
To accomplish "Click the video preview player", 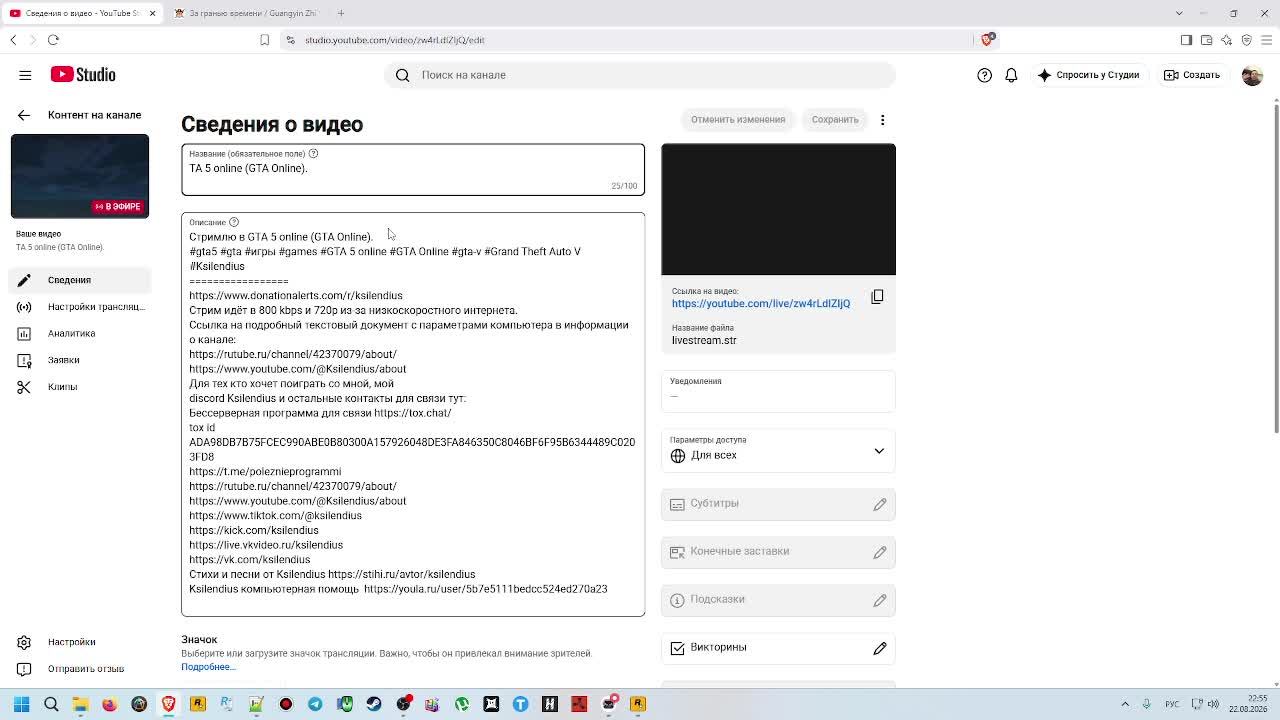I will [x=778, y=209].
